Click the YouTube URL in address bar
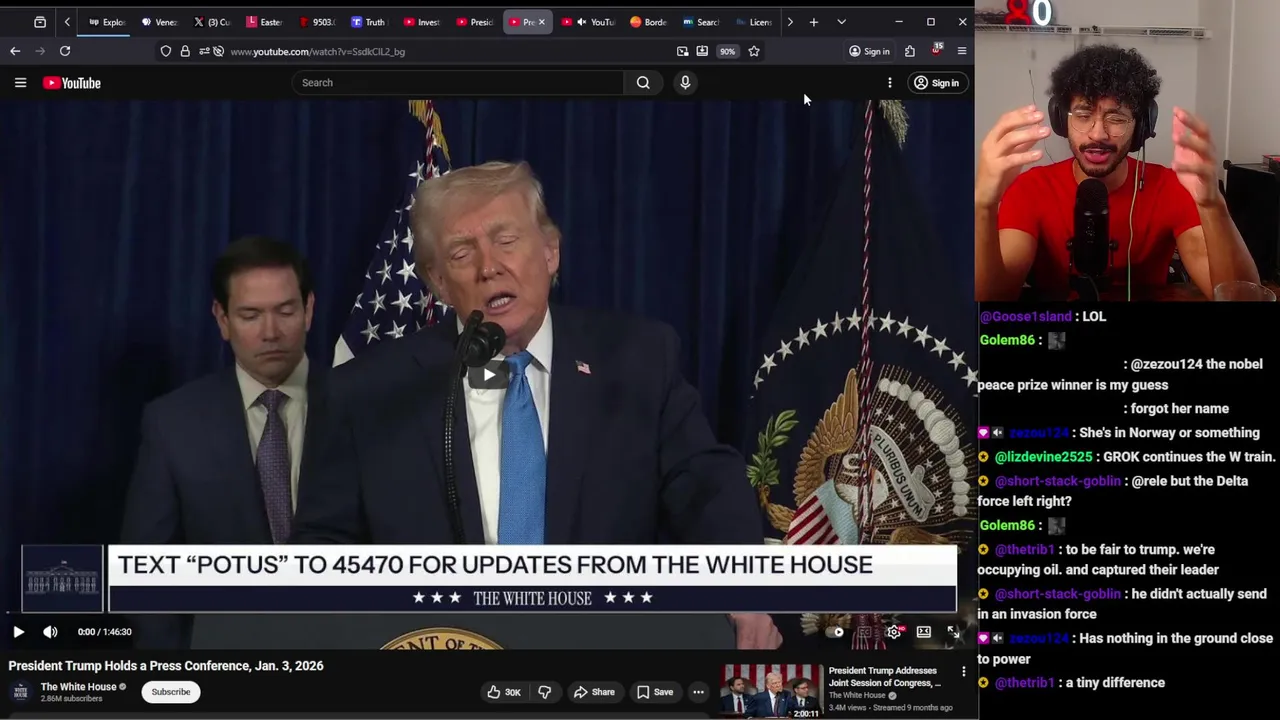Screen dimensions: 1280x720 coord(318,51)
